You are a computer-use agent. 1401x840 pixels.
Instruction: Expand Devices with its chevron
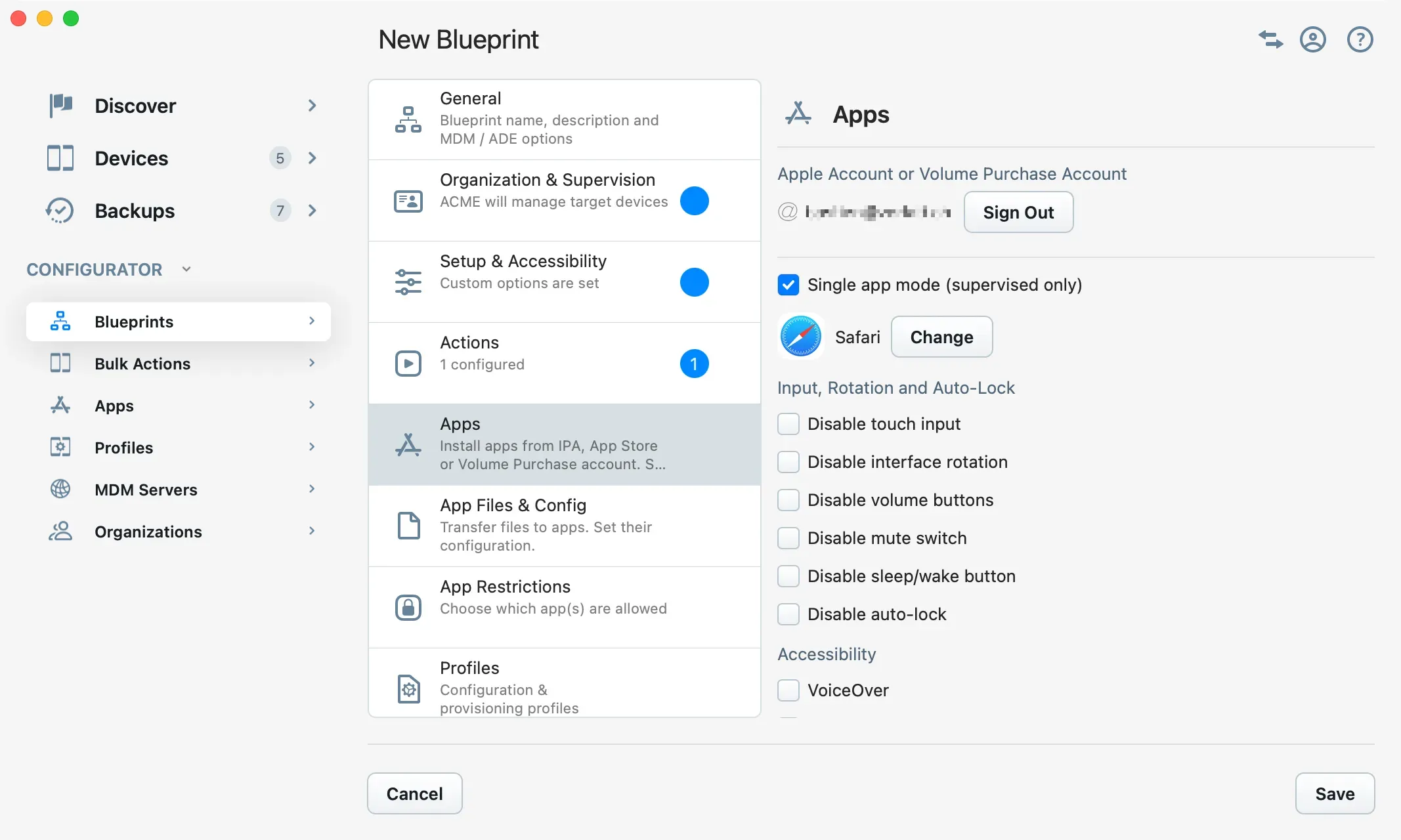(313, 158)
